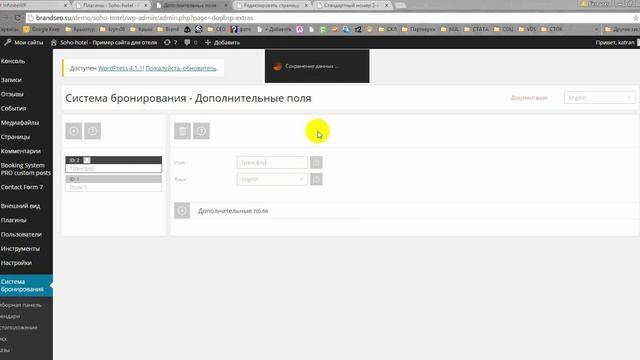Open the English language dropdown in form
Image resolution: width=640 pixels, height=360 pixels.
pos(272,179)
